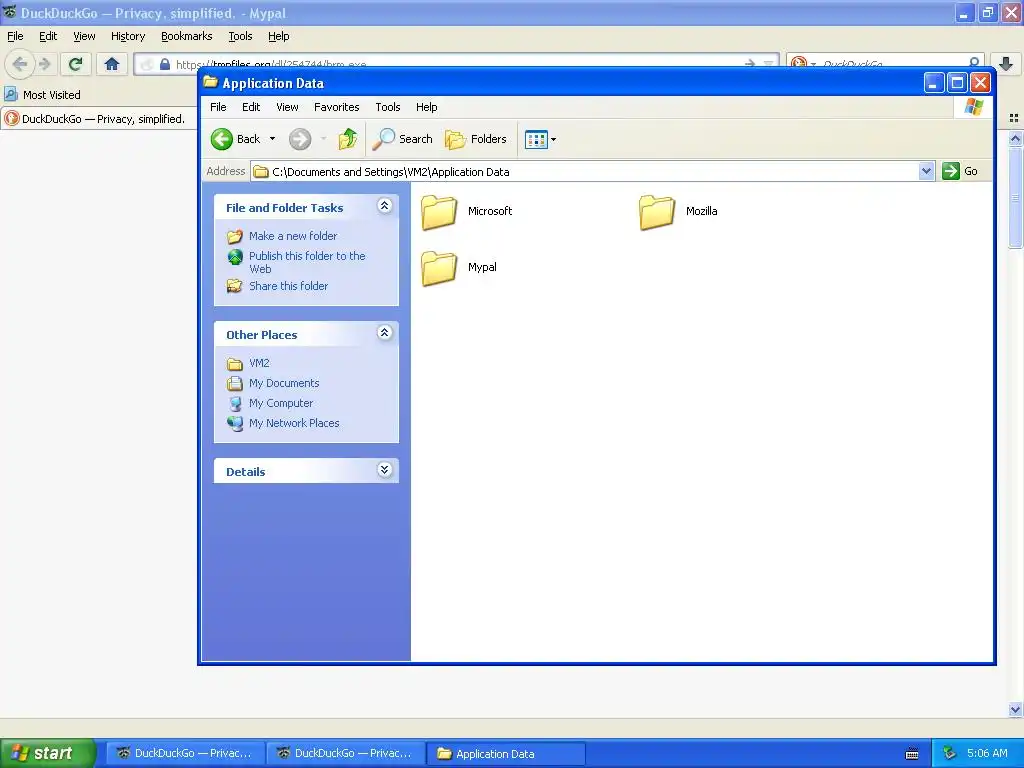Select the Mypal folder icon
Viewport: 1024px width, 768px height.
(439, 268)
